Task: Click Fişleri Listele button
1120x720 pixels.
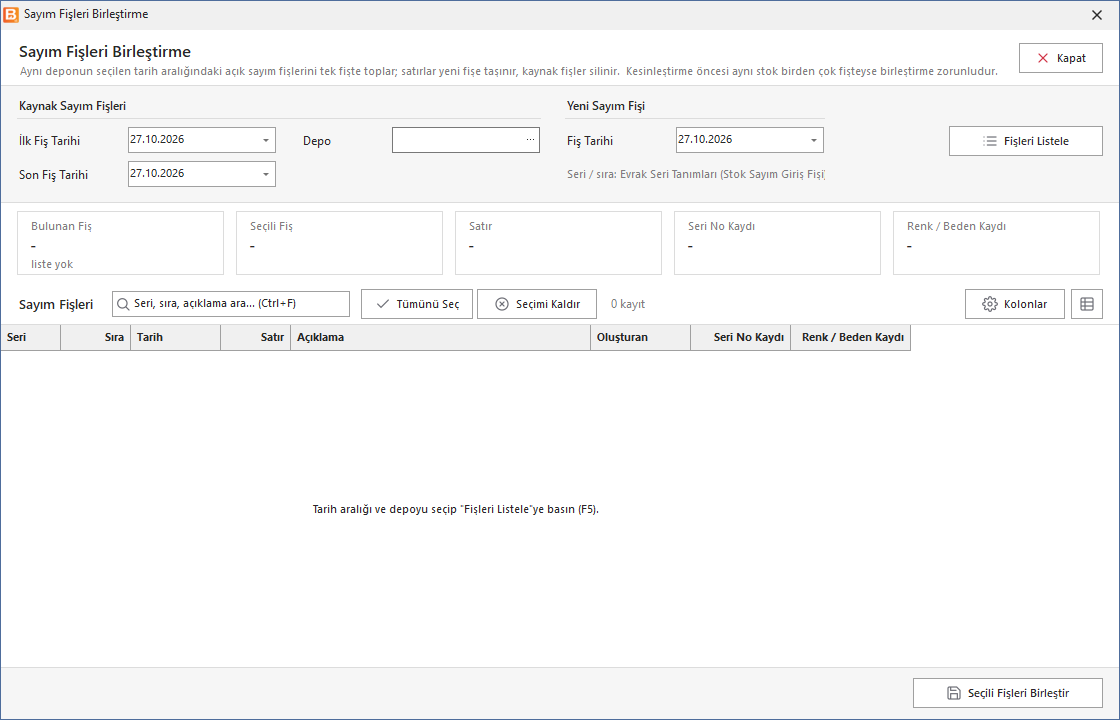Action: click(1026, 141)
